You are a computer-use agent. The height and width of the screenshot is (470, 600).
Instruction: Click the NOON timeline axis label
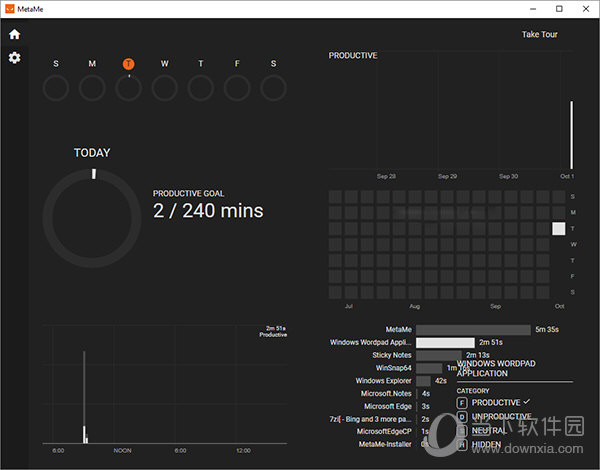point(122,450)
